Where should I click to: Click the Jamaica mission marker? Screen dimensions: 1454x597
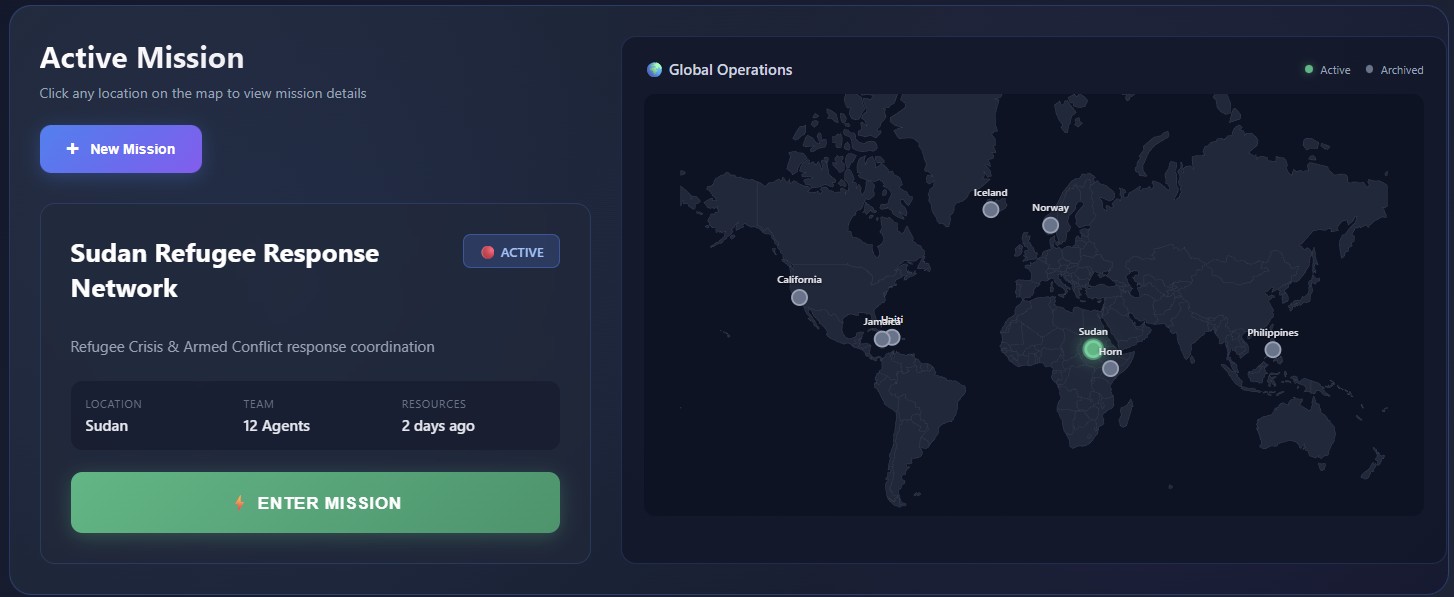pyautogui.click(x=879, y=338)
